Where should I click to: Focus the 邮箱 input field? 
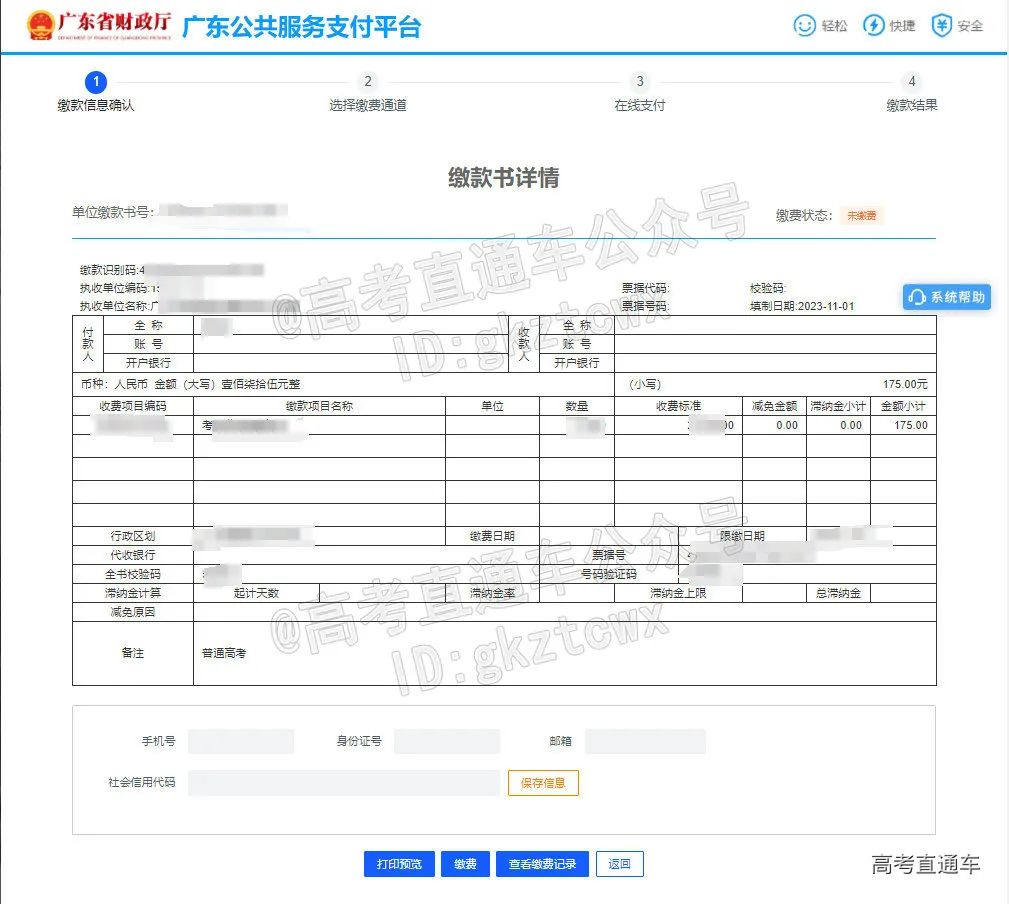645,741
